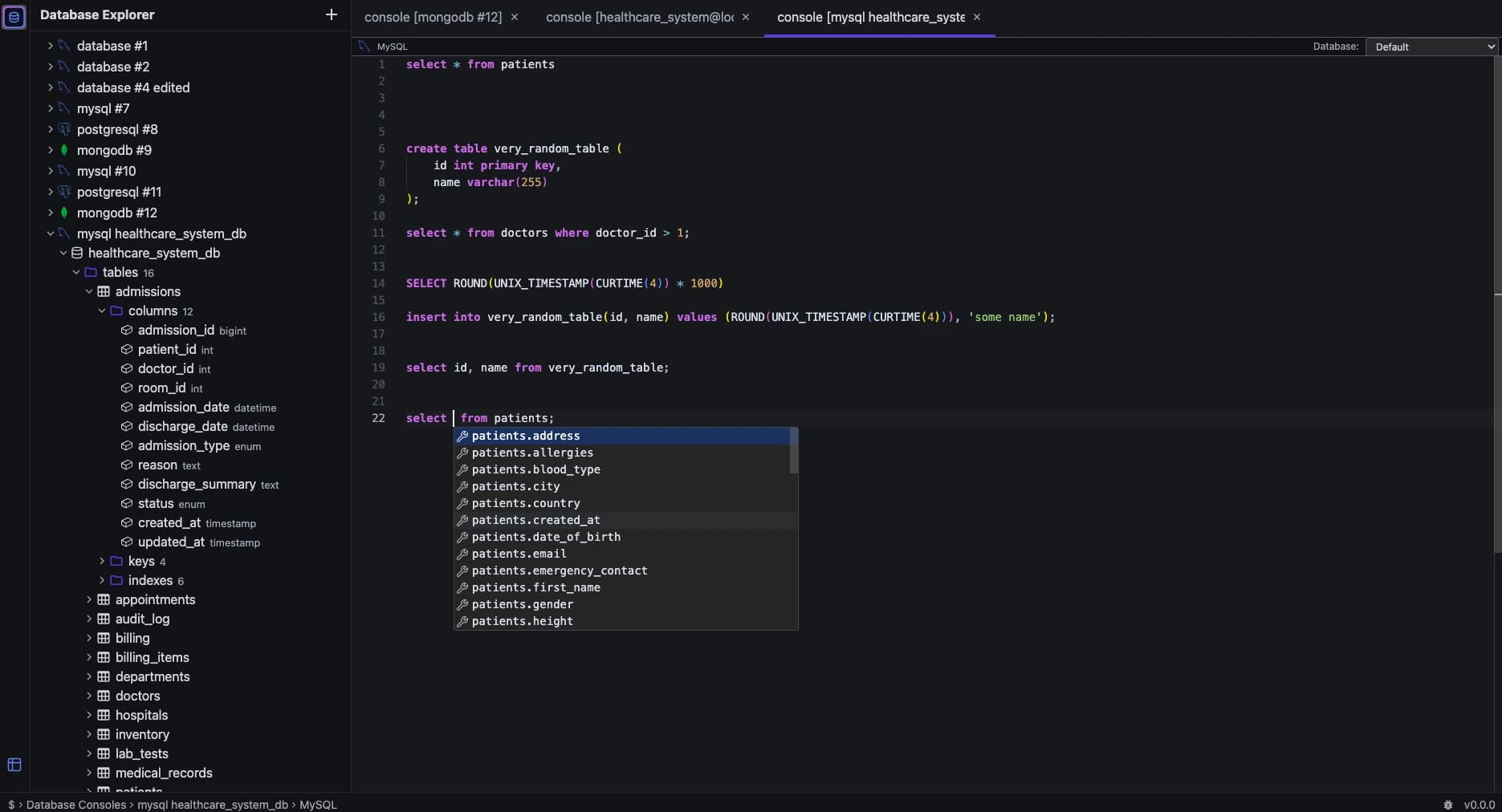
Task: Add a new connection with the plus icon
Action: tap(331, 14)
